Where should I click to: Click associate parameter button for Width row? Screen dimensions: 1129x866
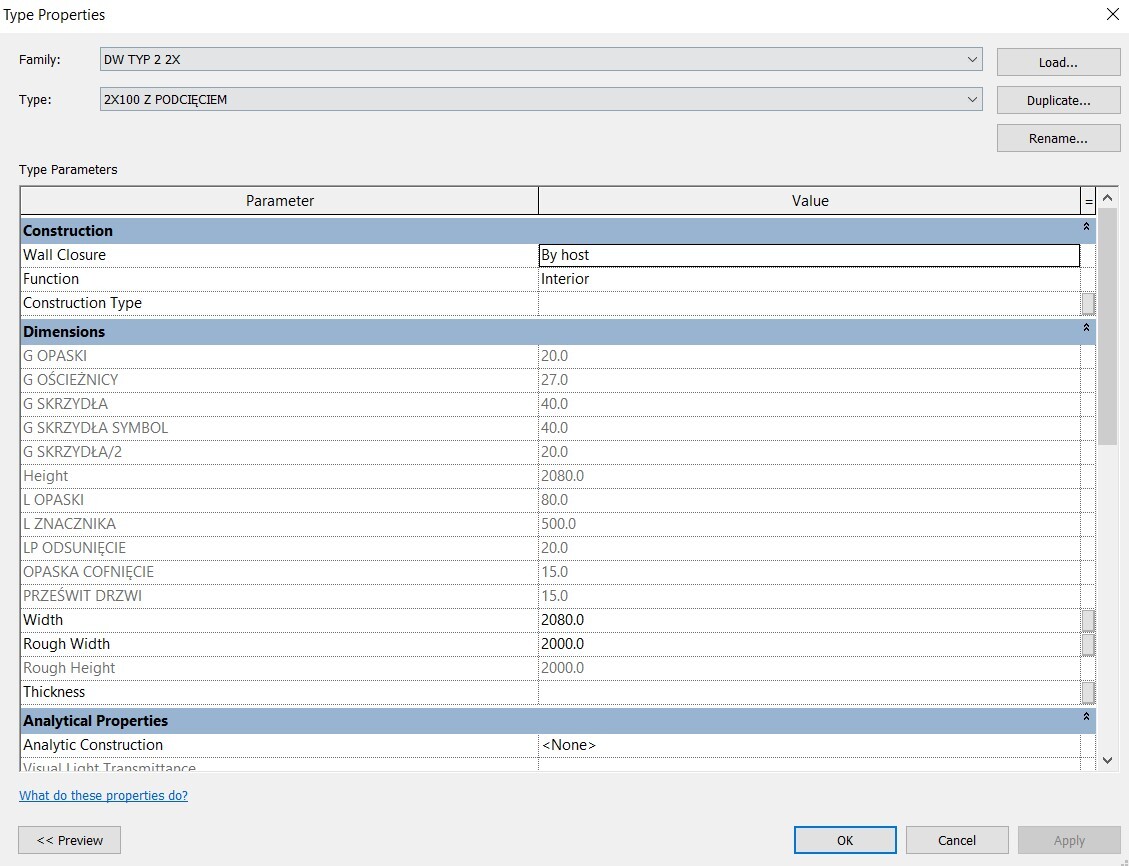coord(1088,620)
